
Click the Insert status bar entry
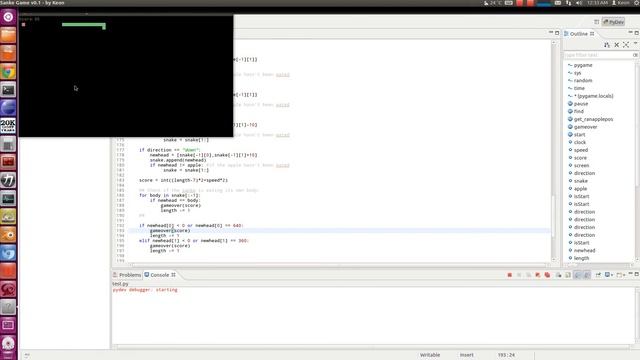pos(467,355)
